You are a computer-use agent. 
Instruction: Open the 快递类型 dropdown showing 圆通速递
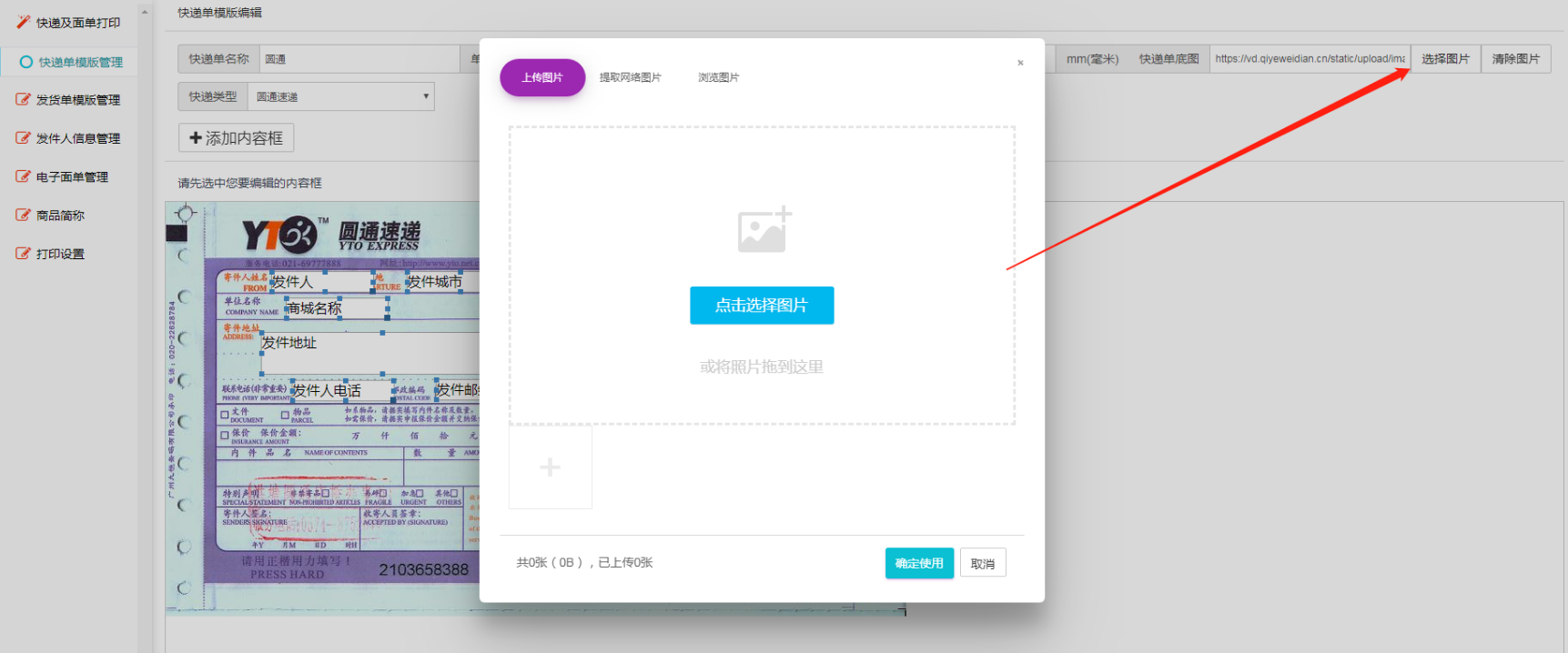341,96
